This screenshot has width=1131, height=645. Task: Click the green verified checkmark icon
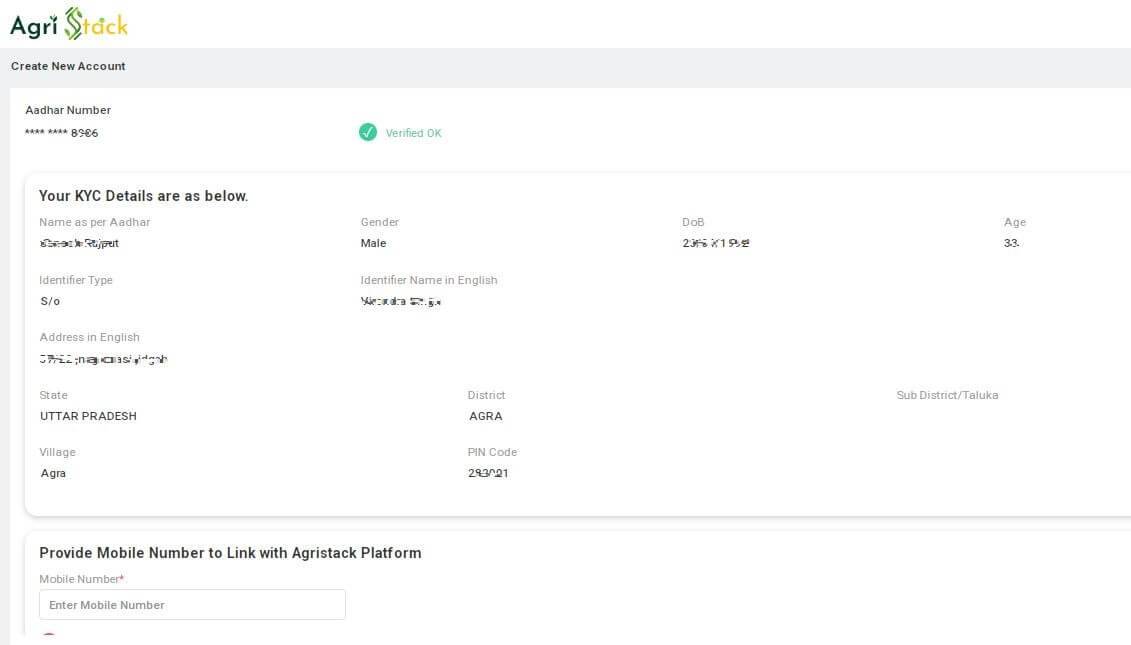368,132
